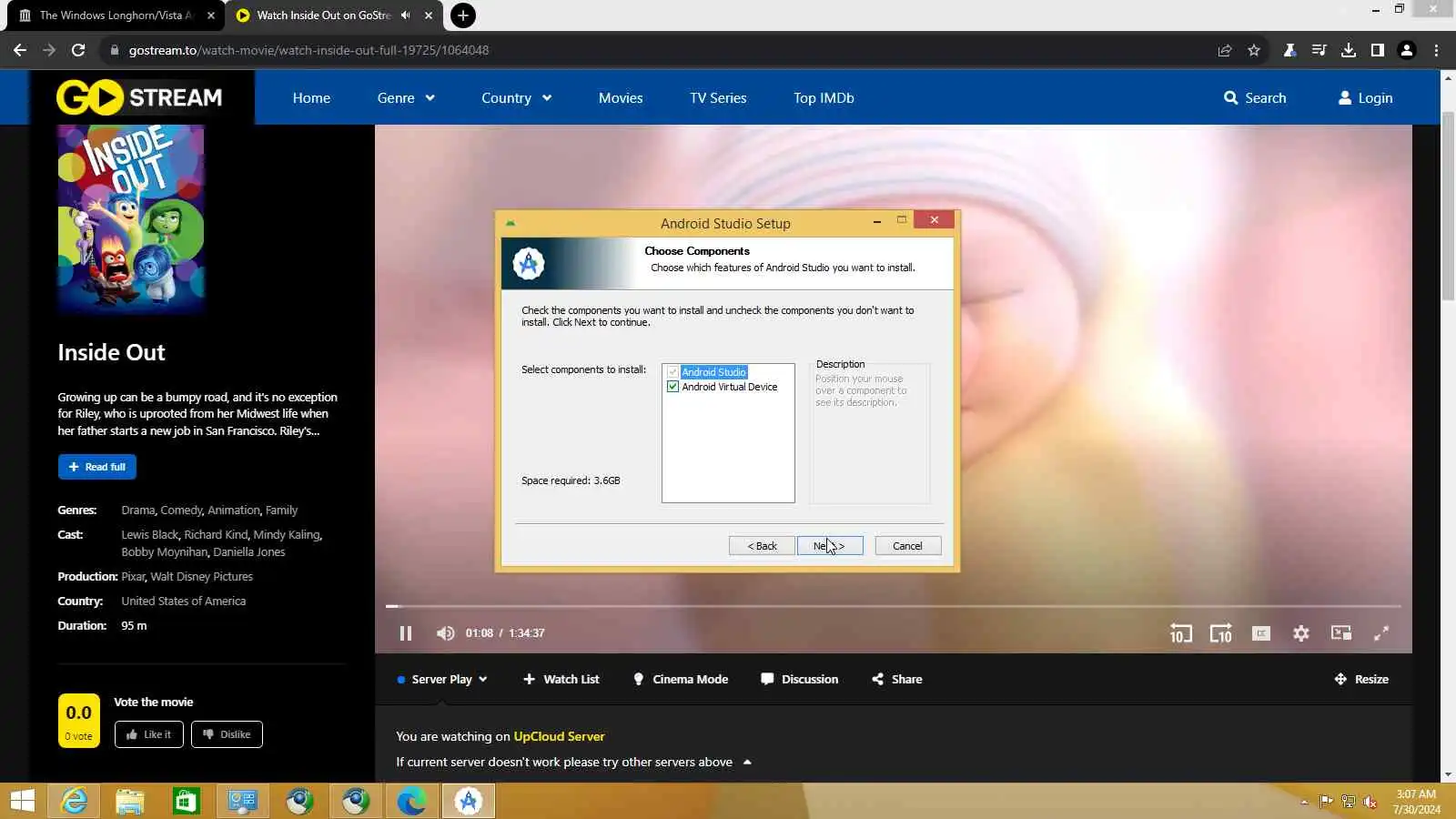Open the United States of America link
Image resolution: width=1456 pixels, height=819 pixels.
pos(184,602)
